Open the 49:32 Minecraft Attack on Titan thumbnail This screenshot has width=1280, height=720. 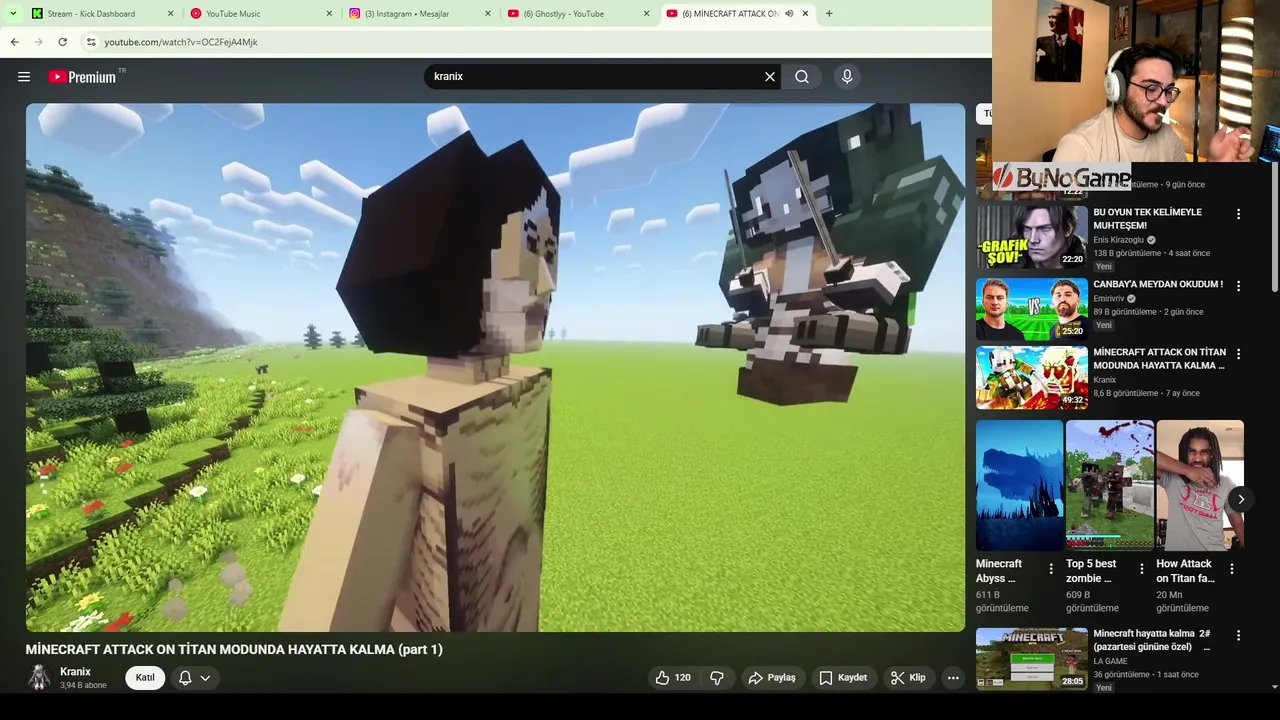tap(1032, 377)
